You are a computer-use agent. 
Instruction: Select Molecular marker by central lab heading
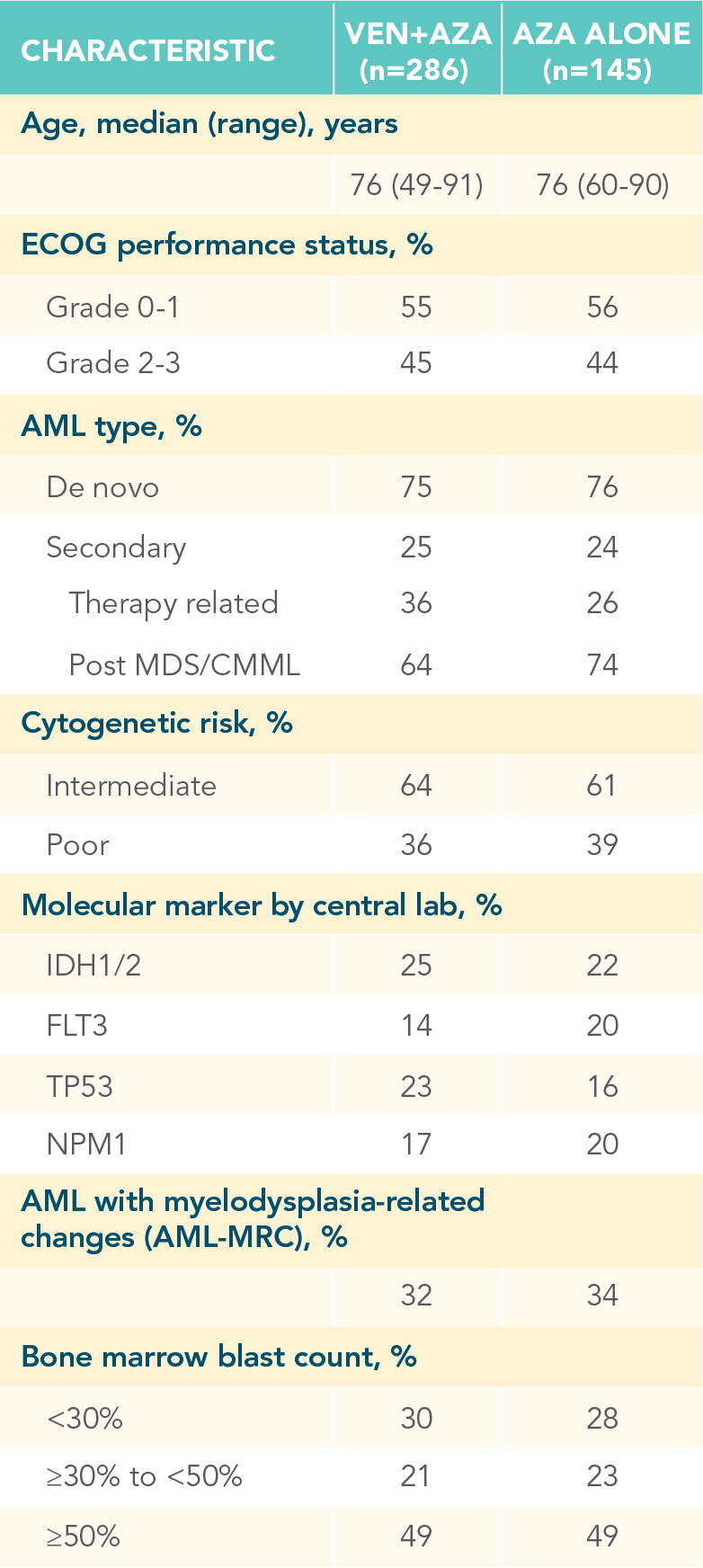pos(261,905)
